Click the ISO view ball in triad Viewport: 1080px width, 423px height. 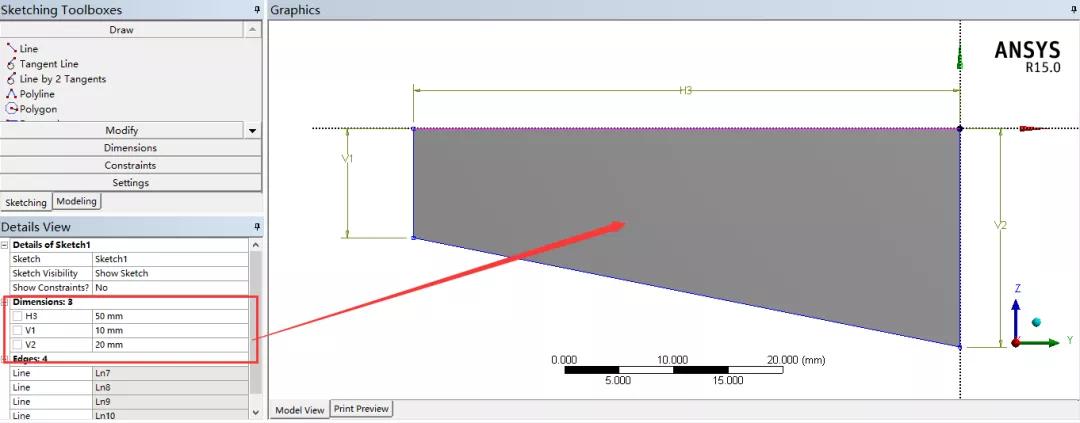[1036, 322]
